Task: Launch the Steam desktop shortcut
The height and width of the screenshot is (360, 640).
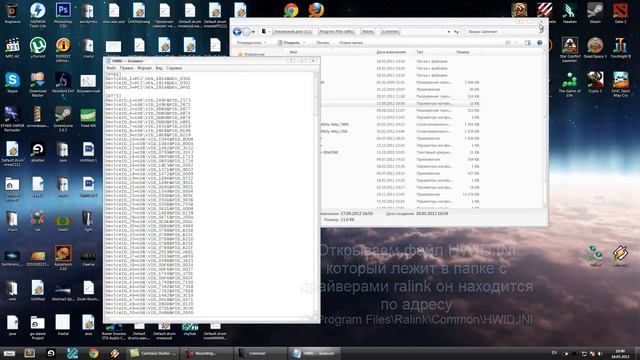Action: coord(595,12)
